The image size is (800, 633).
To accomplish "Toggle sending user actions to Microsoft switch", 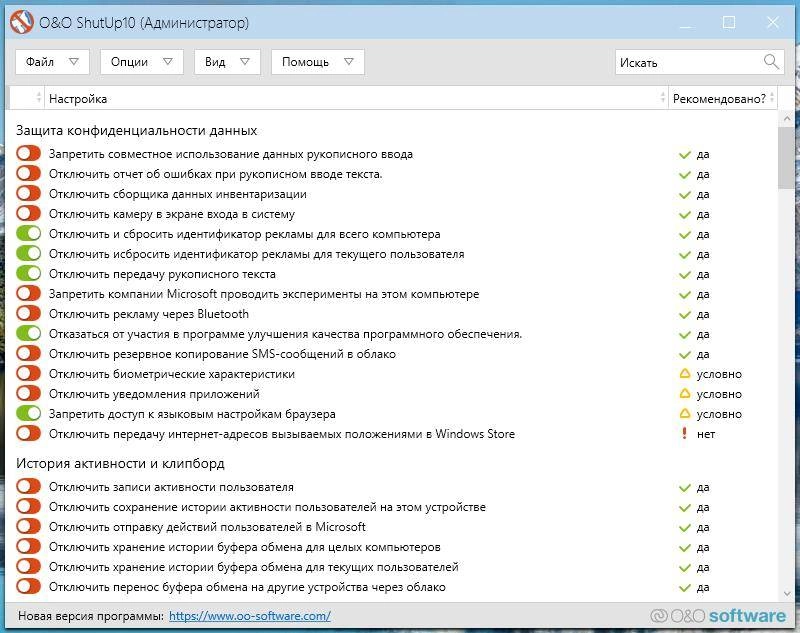I will coord(28,526).
